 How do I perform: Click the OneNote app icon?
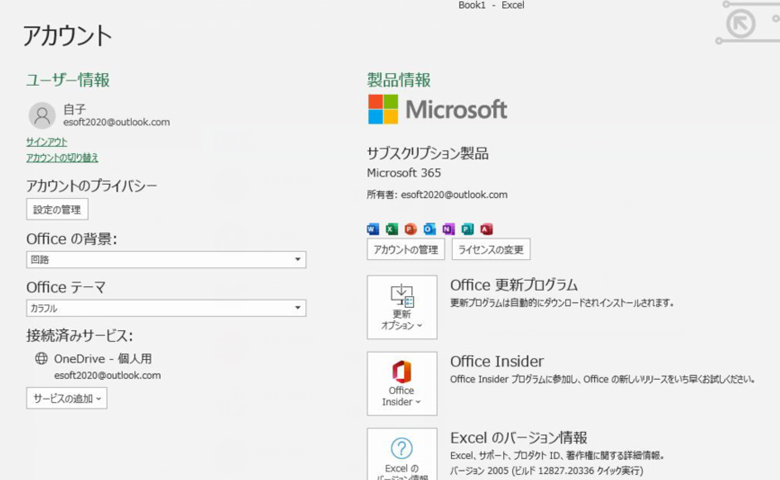tap(448, 229)
